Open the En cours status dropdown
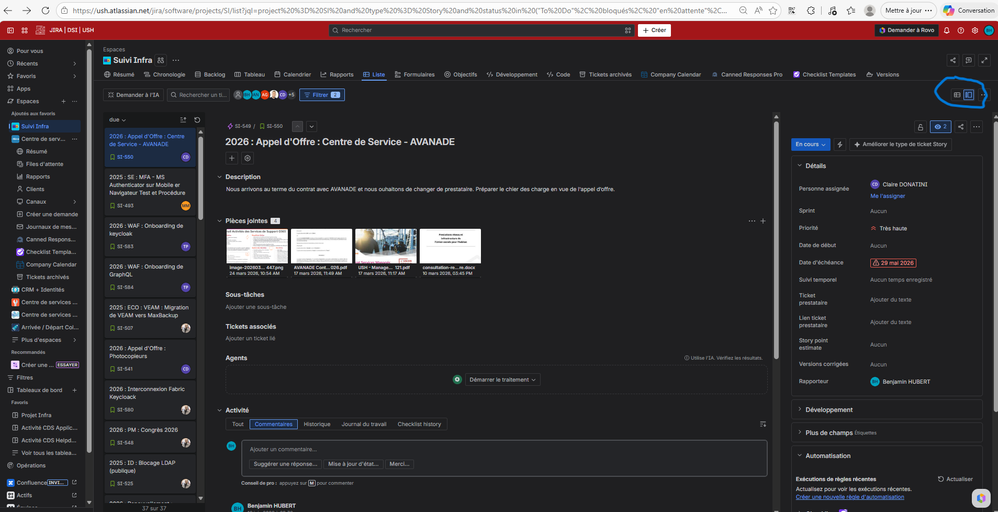This screenshot has height=512, width=998. [x=810, y=145]
